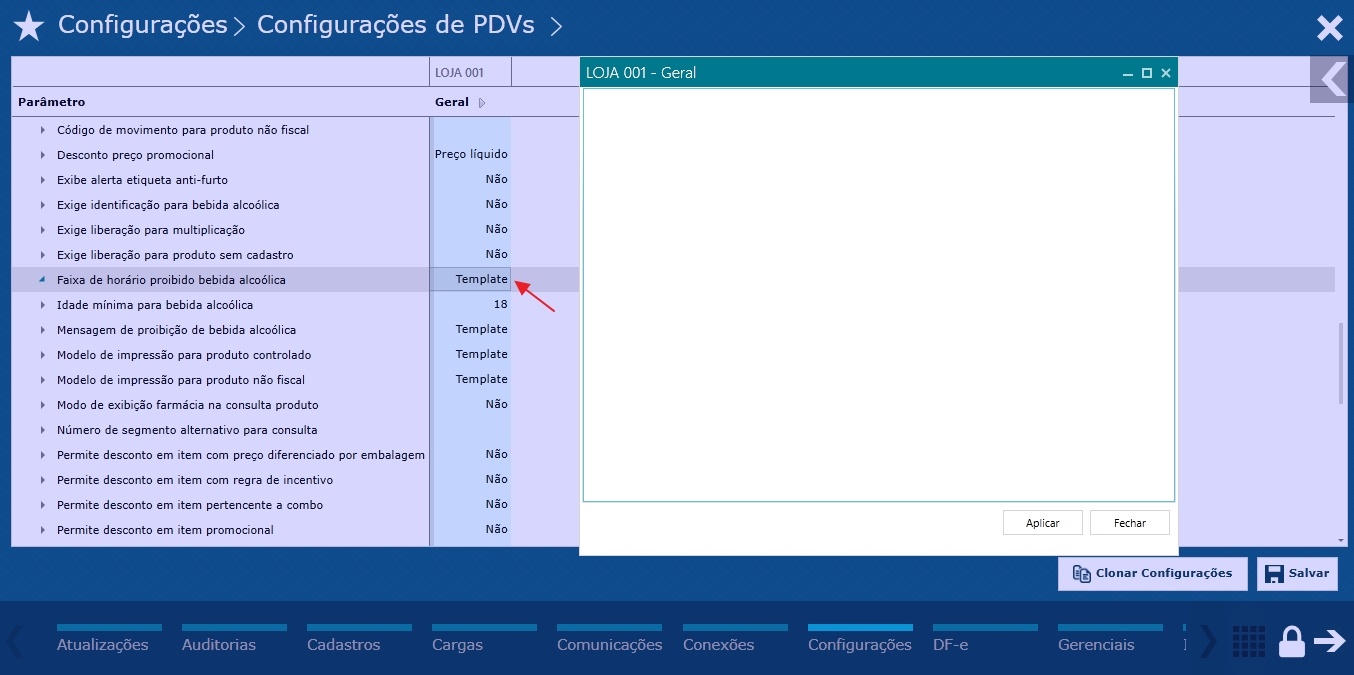Screen dimensions: 1354x675
Task: Expand Número de segmento alternativo para consulta
Action: coord(43,430)
